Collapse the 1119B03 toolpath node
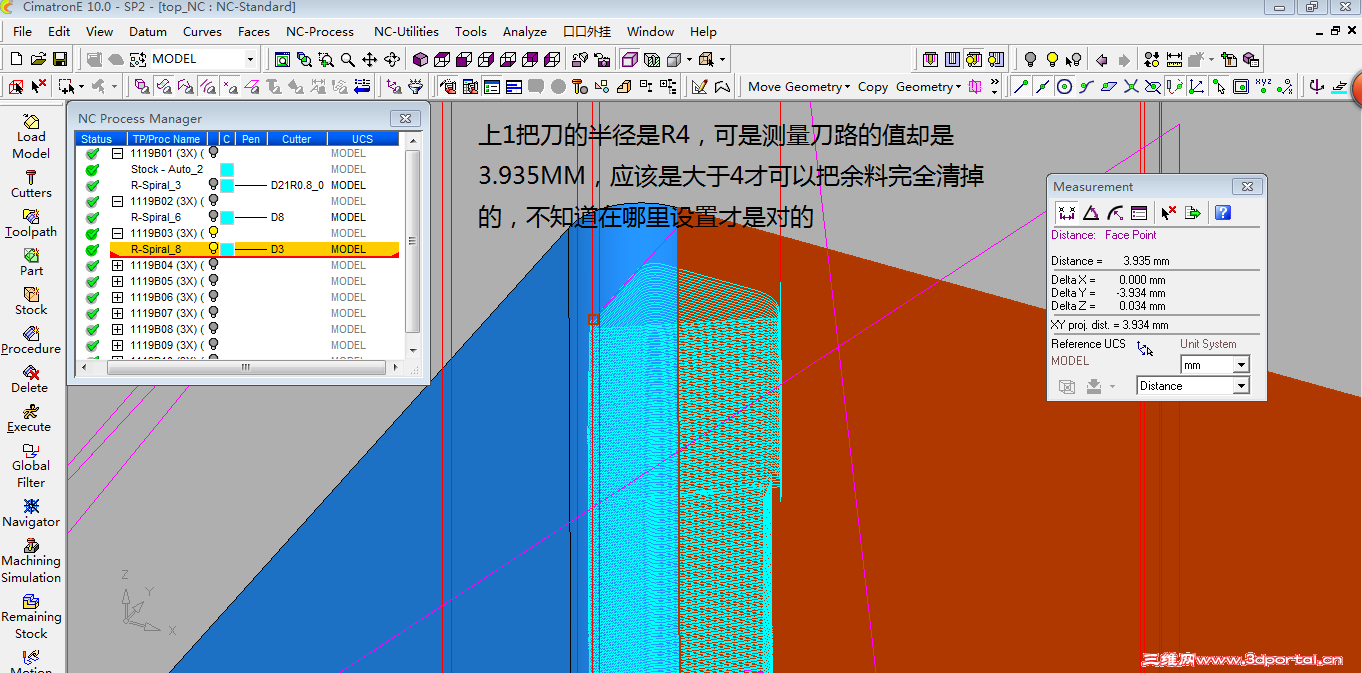1362x673 pixels. click(x=117, y=233)
